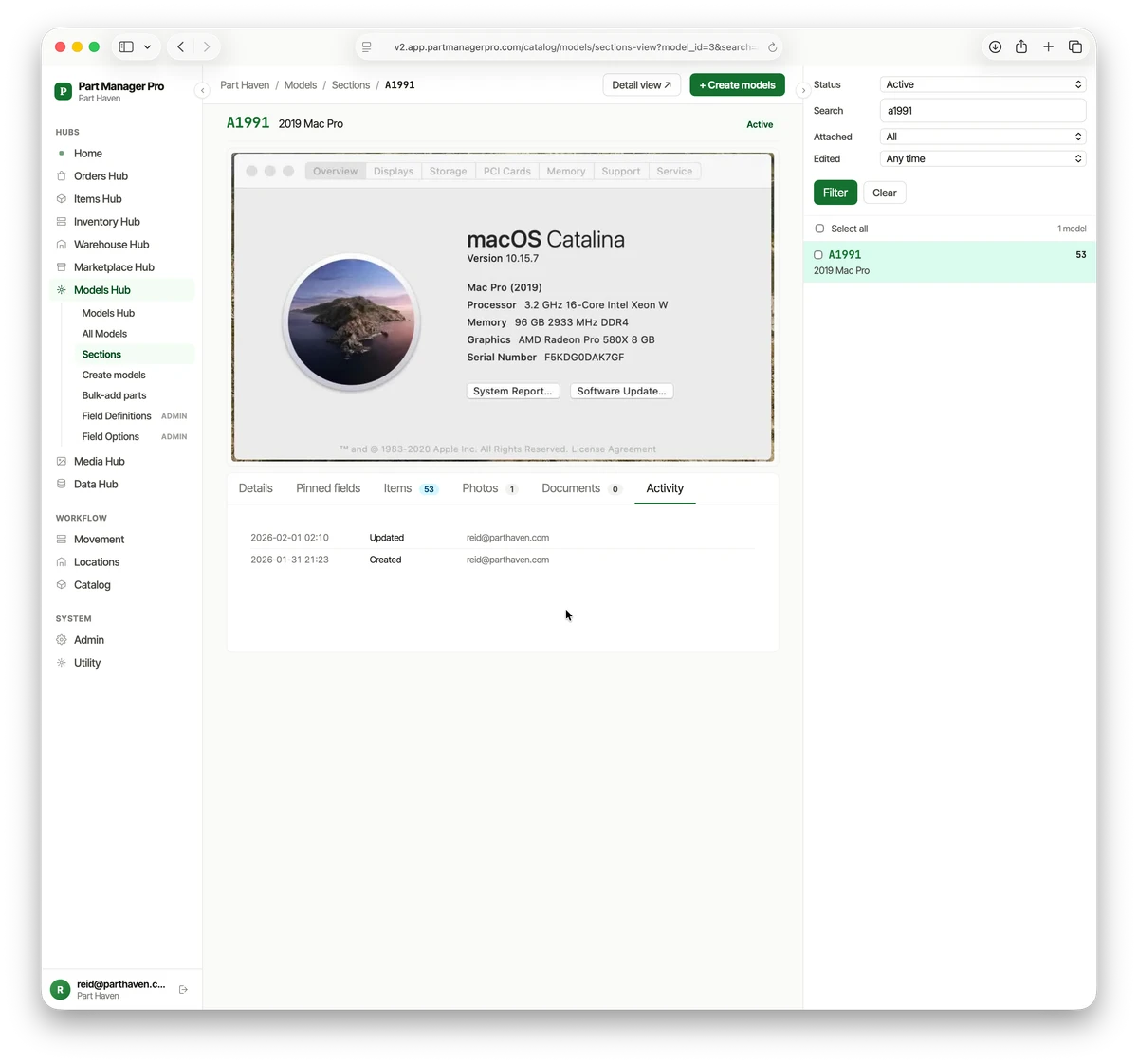This screenshot has width=1138, height=1064.
Task: Open the Photos tab
Action: [x=489, y=488]
